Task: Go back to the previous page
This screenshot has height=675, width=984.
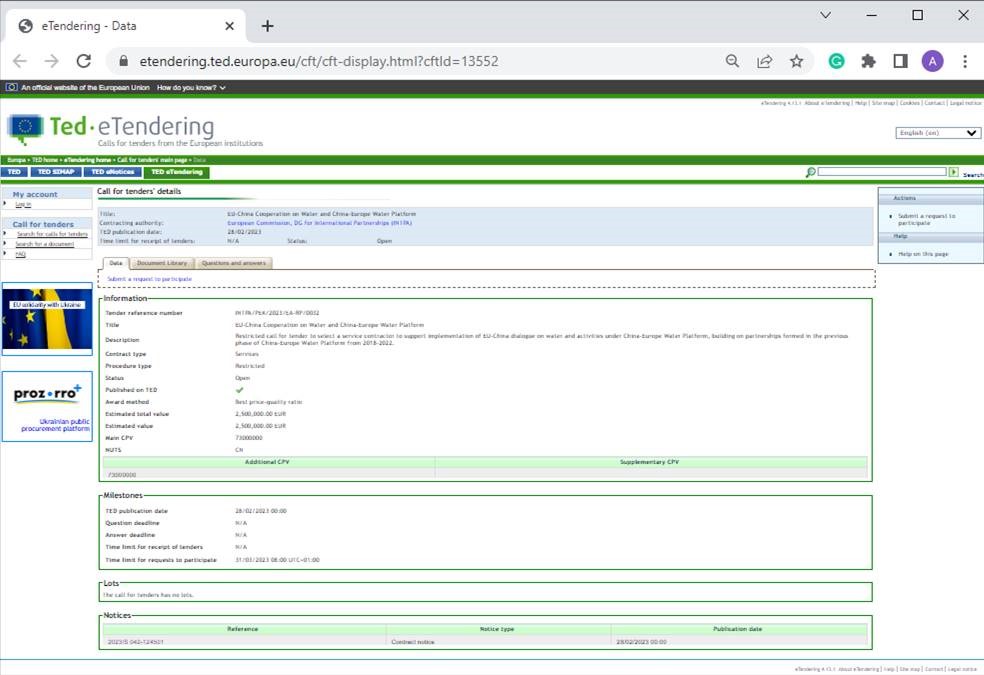Action: [20, 61]
